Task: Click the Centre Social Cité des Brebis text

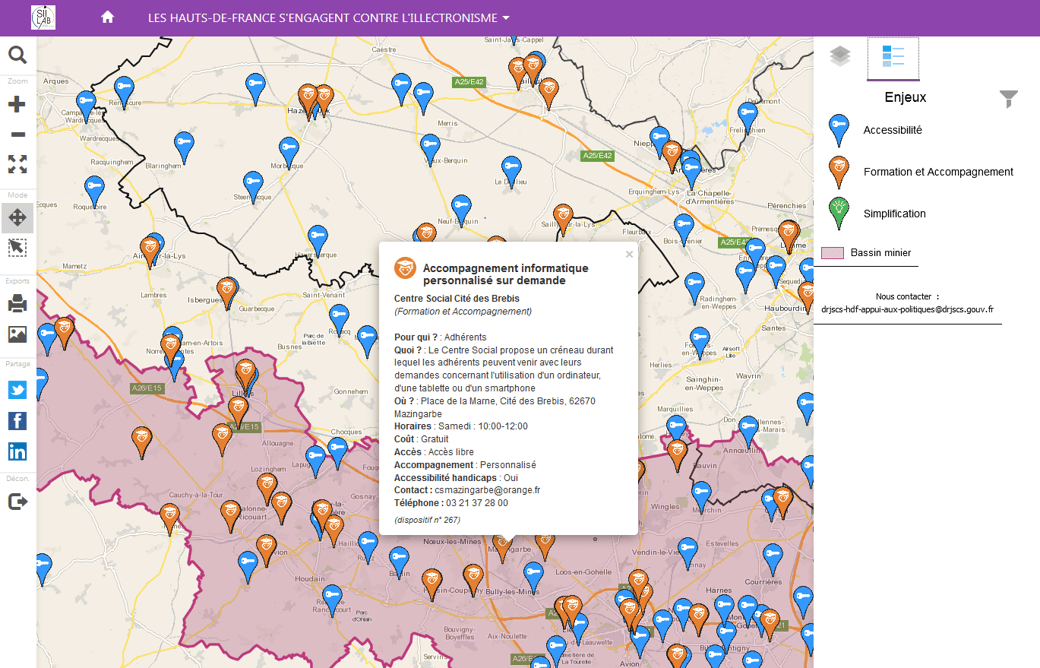Action: (x=456, y=299)
